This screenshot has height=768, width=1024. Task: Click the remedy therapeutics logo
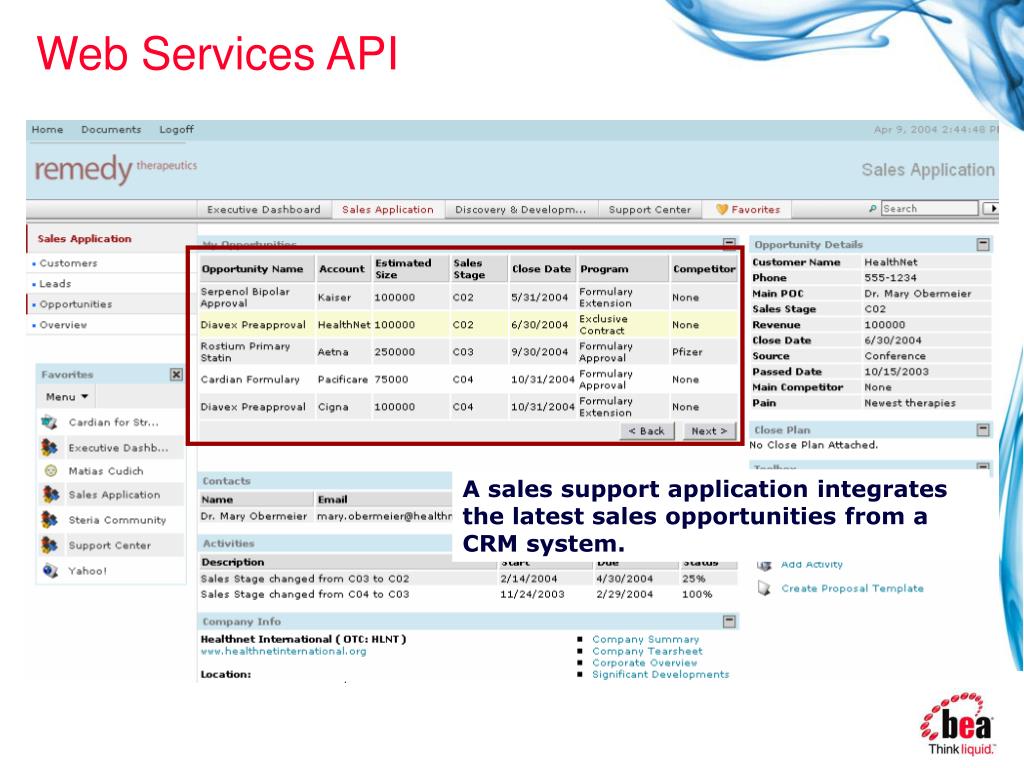pyautogui.click(x=116, y=170)
